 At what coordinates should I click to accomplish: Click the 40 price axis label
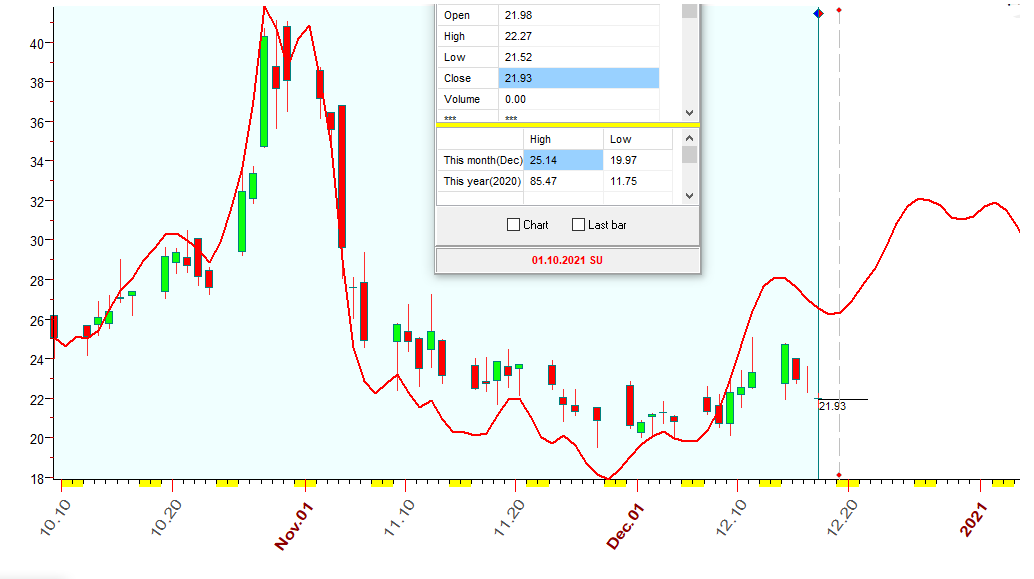37,44
